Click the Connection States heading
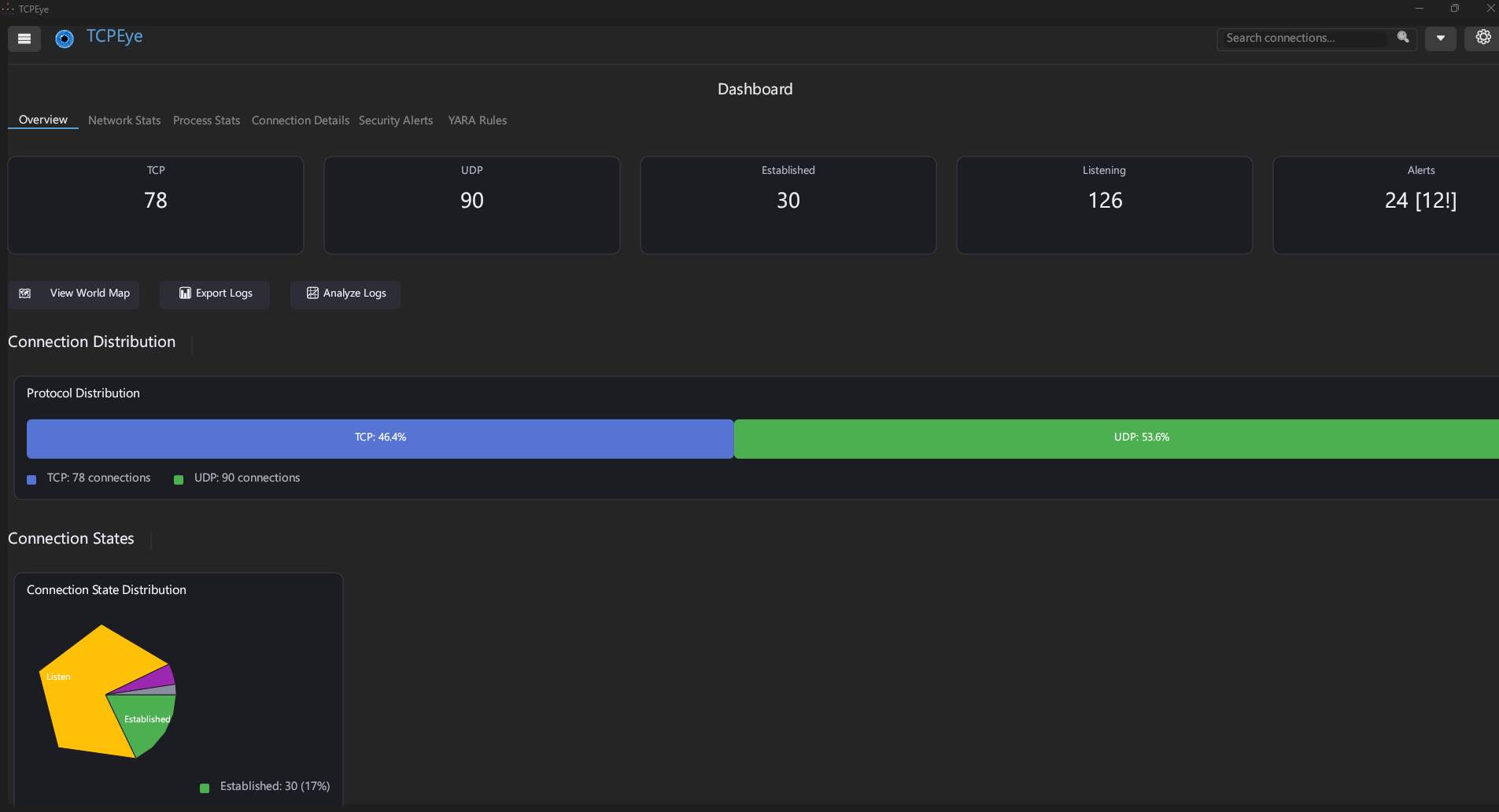Screen dimensions: 1499x812 coord(71,539)
